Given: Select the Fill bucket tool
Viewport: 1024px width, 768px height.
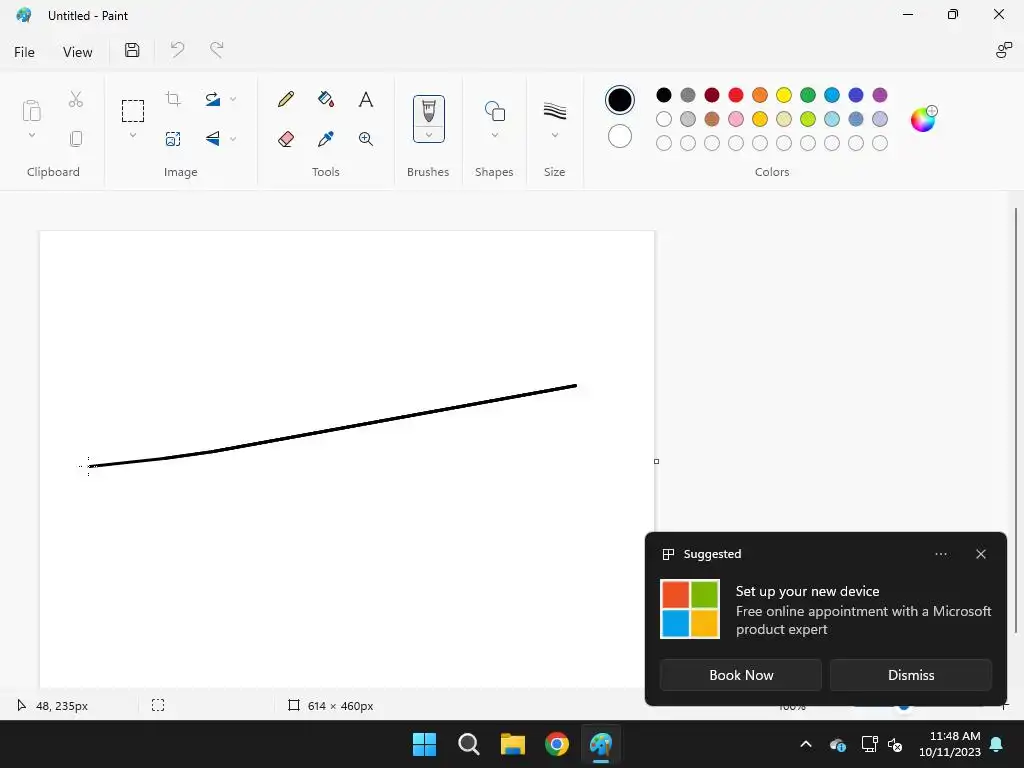Looking at the screenshot, I should 326,99.
